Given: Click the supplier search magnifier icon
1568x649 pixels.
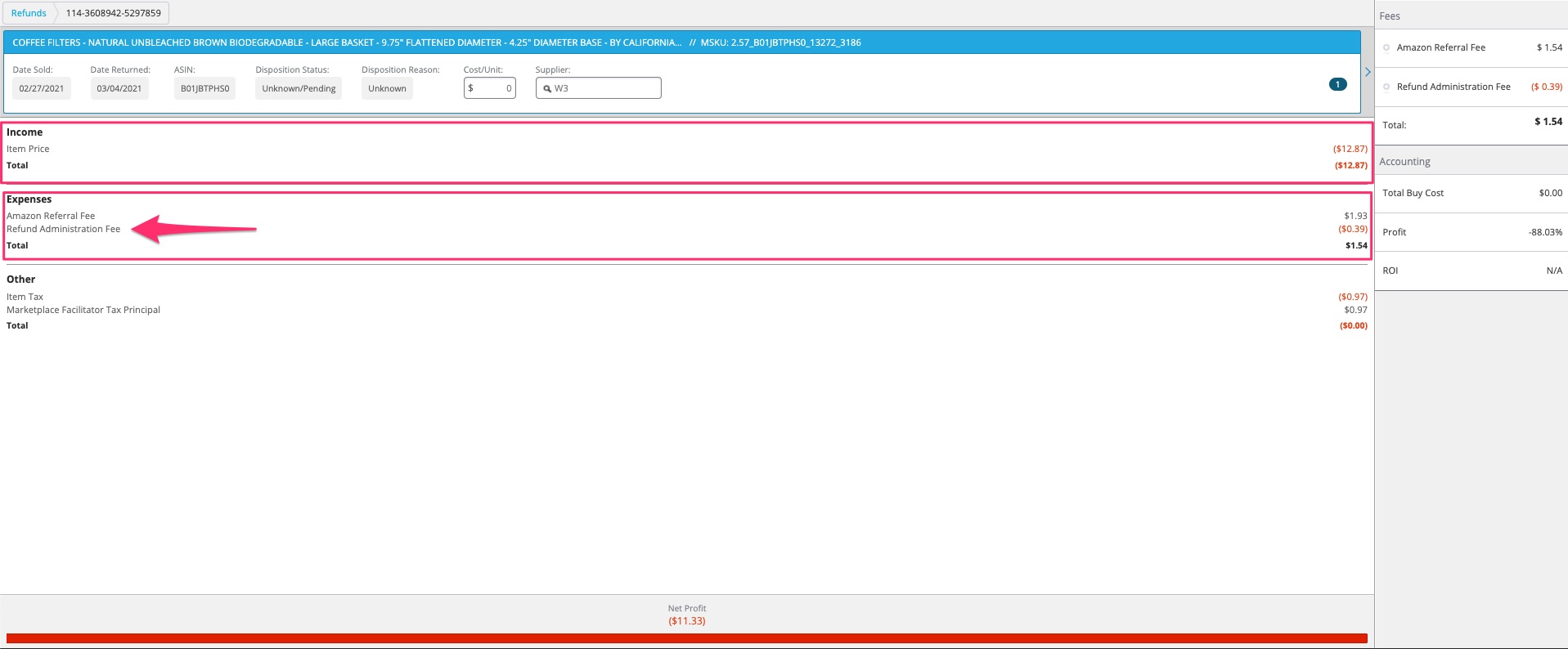Looking at the screenshot, I should 547,88.
